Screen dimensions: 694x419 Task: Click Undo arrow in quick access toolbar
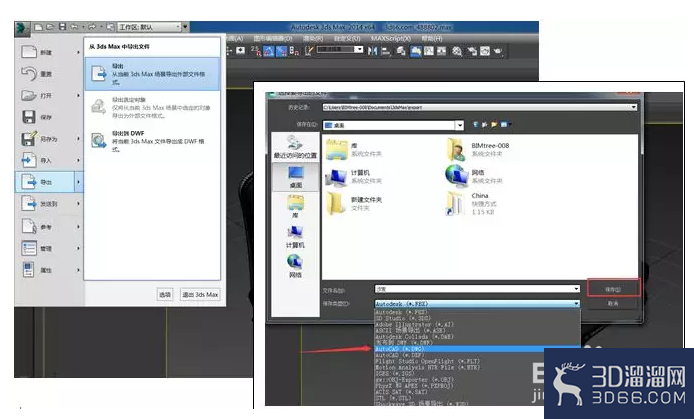(x=74, y=27)
